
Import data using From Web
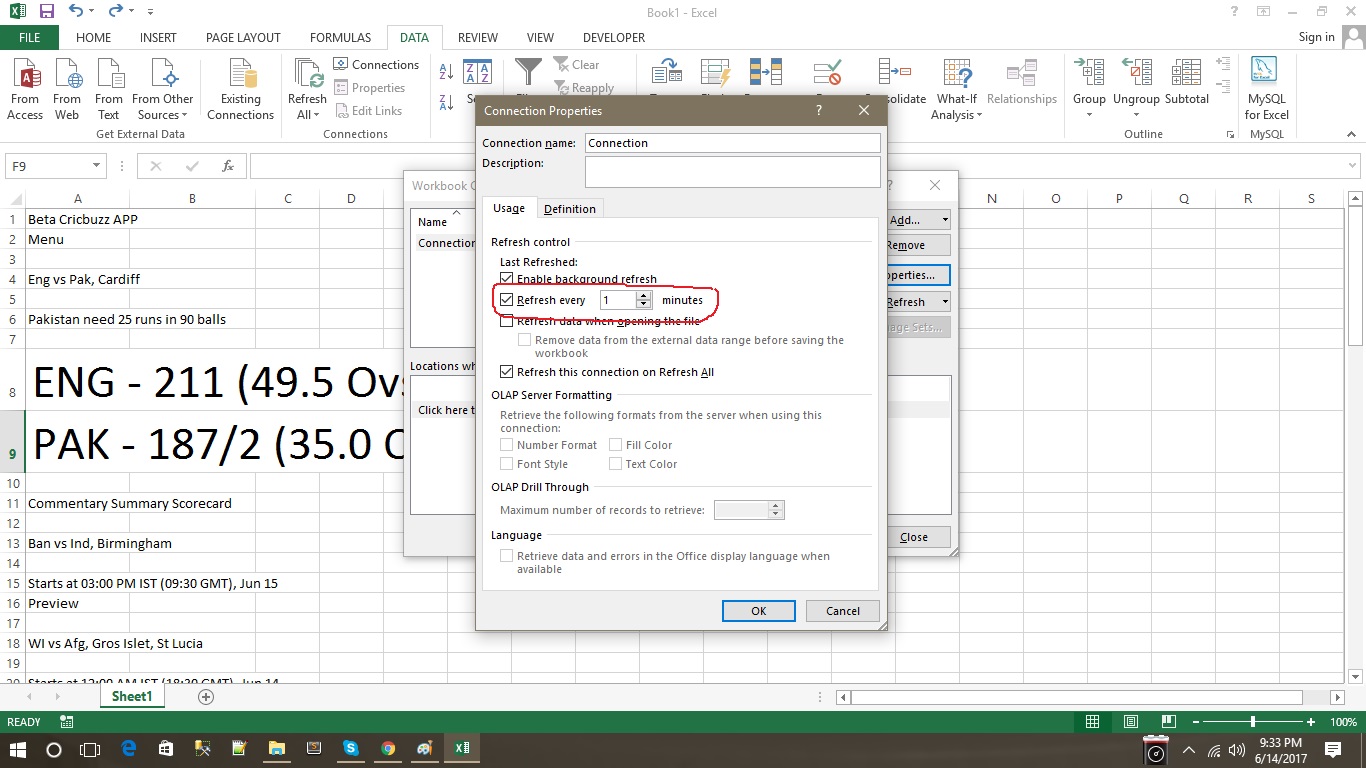point(67,89)
